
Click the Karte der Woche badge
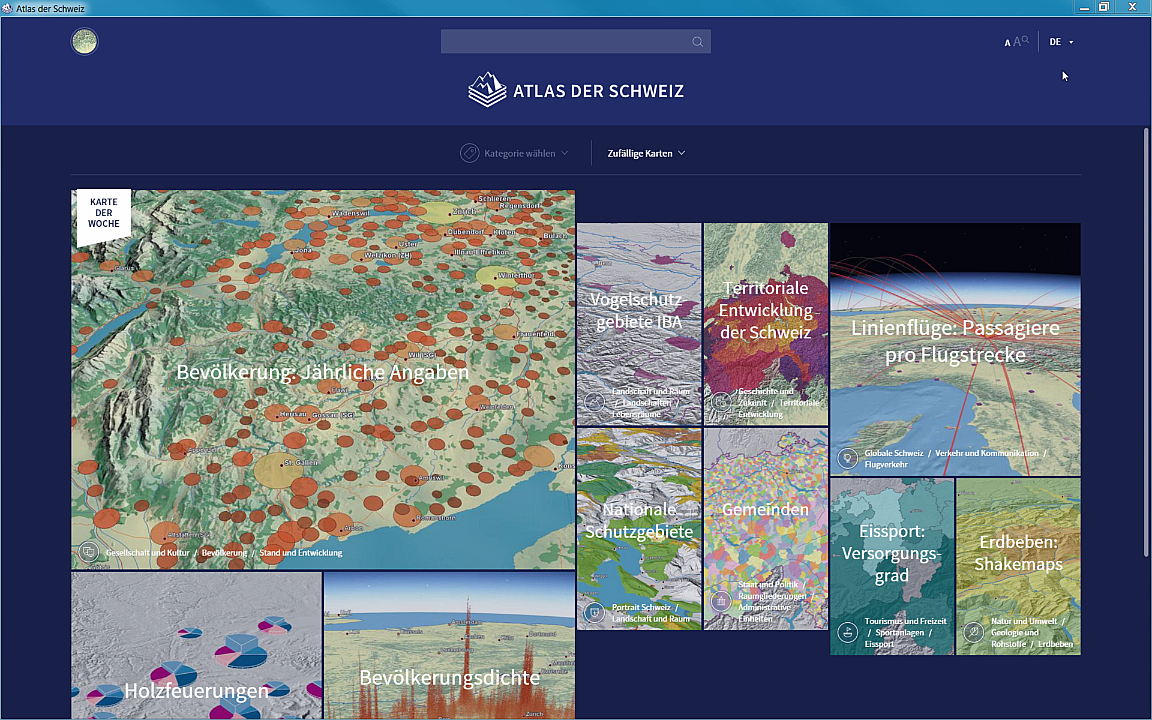tap(104, 216)
